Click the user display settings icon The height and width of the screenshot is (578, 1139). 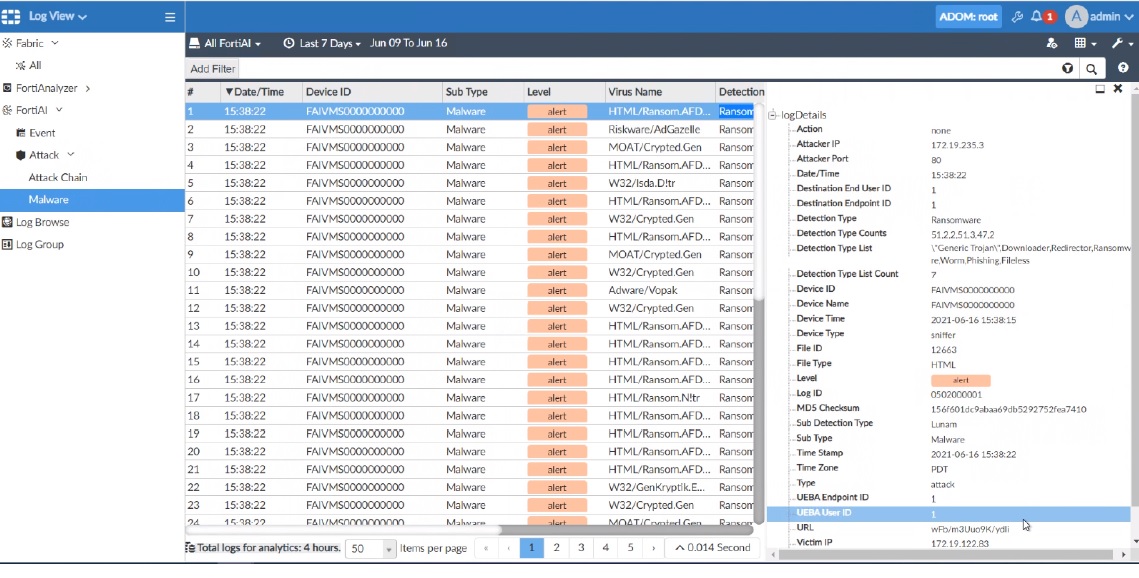point(1051,44)
